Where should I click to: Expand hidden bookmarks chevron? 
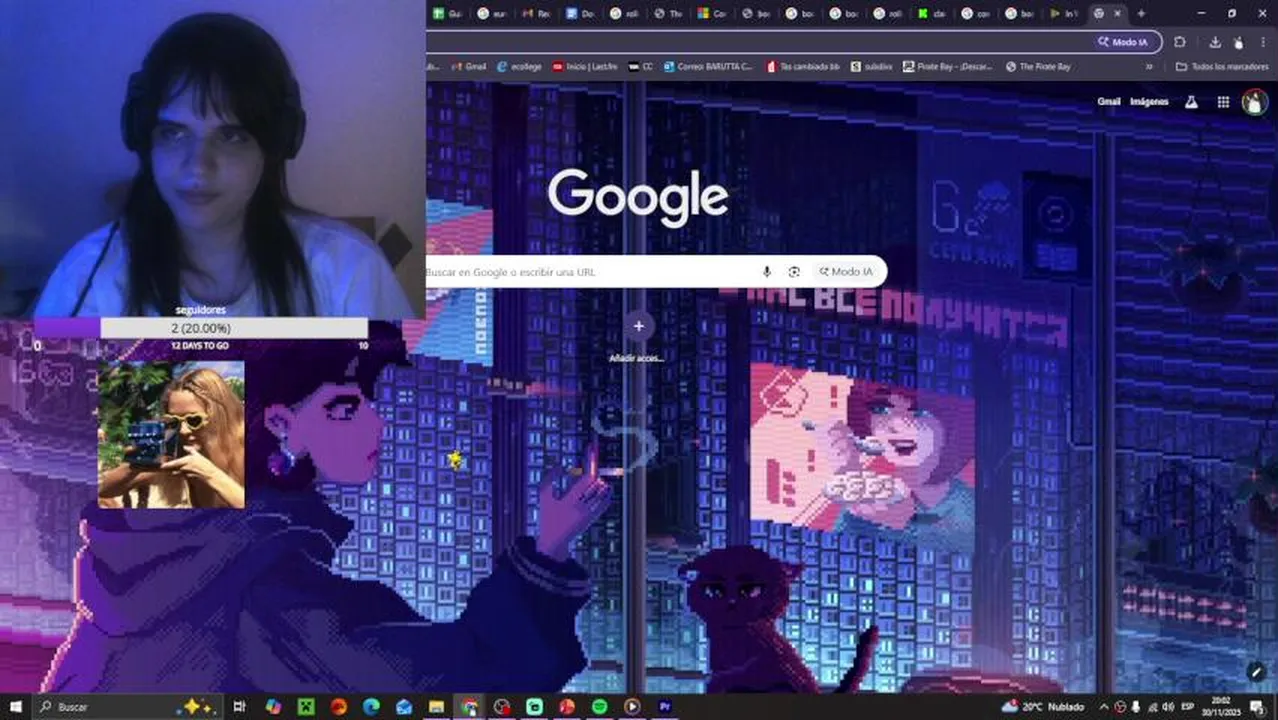[1149, 67]
